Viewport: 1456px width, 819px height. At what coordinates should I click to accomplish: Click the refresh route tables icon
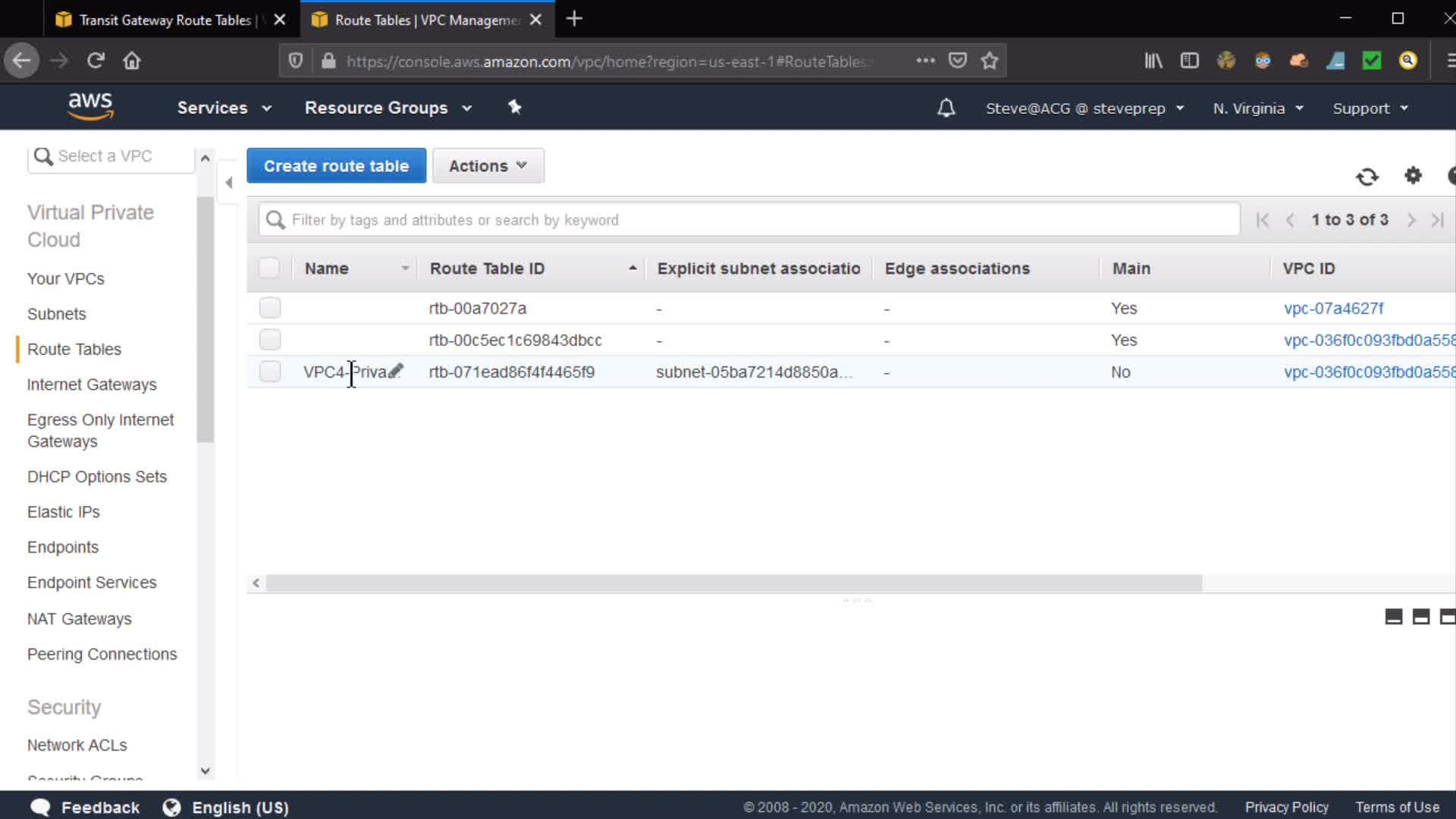[x=1367, y=177]
